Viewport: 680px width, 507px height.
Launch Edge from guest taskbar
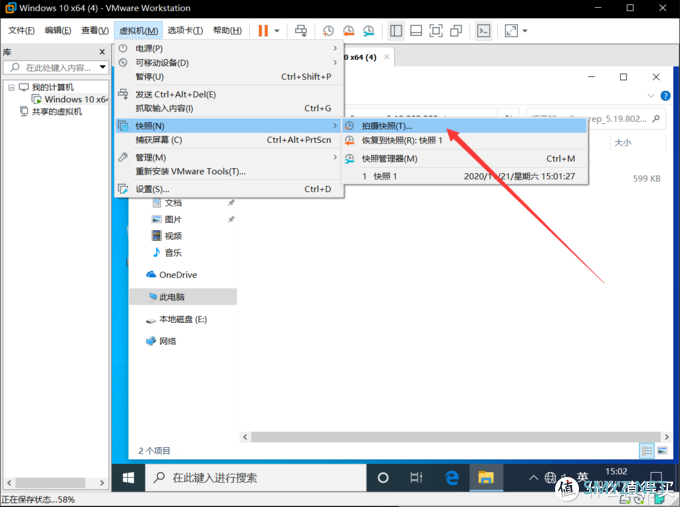click(452, 478)
